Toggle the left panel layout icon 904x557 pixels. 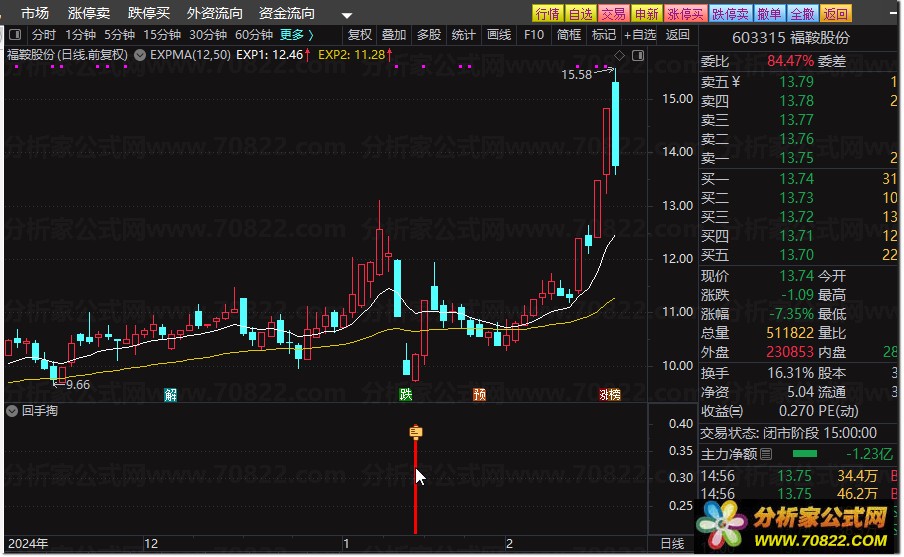click(16, 35)
